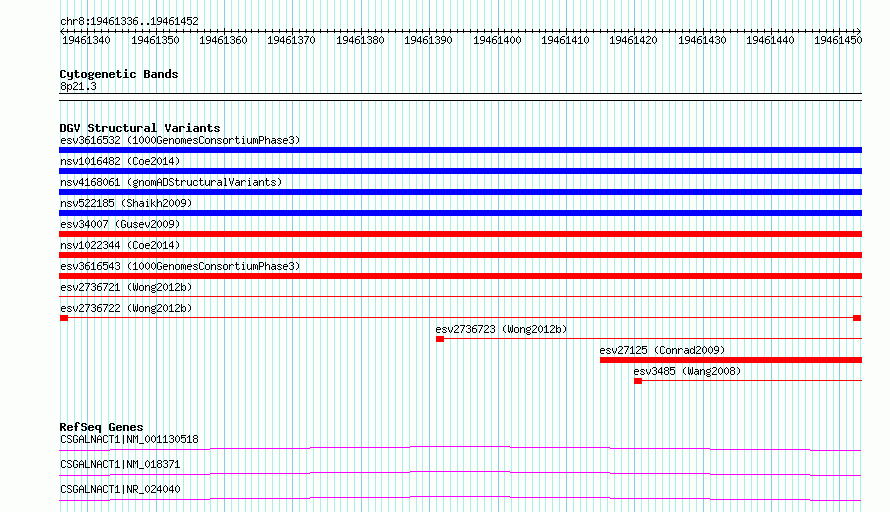The image size is (890, 512).
Task: Click ruler position 19461410
Action: click(565, 40)
